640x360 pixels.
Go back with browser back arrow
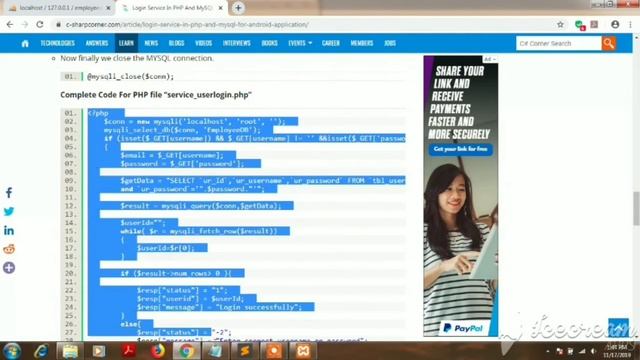click(x=10, y=24)
